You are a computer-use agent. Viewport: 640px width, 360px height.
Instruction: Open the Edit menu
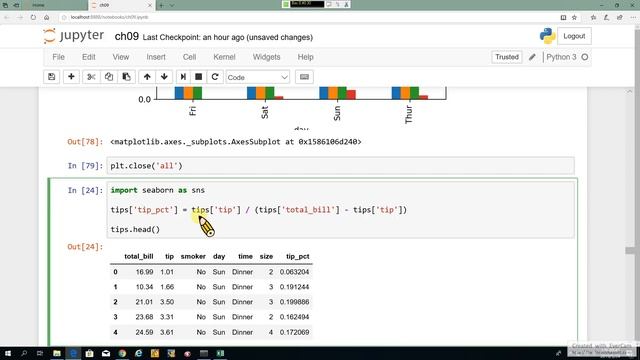tap(89, 57)
